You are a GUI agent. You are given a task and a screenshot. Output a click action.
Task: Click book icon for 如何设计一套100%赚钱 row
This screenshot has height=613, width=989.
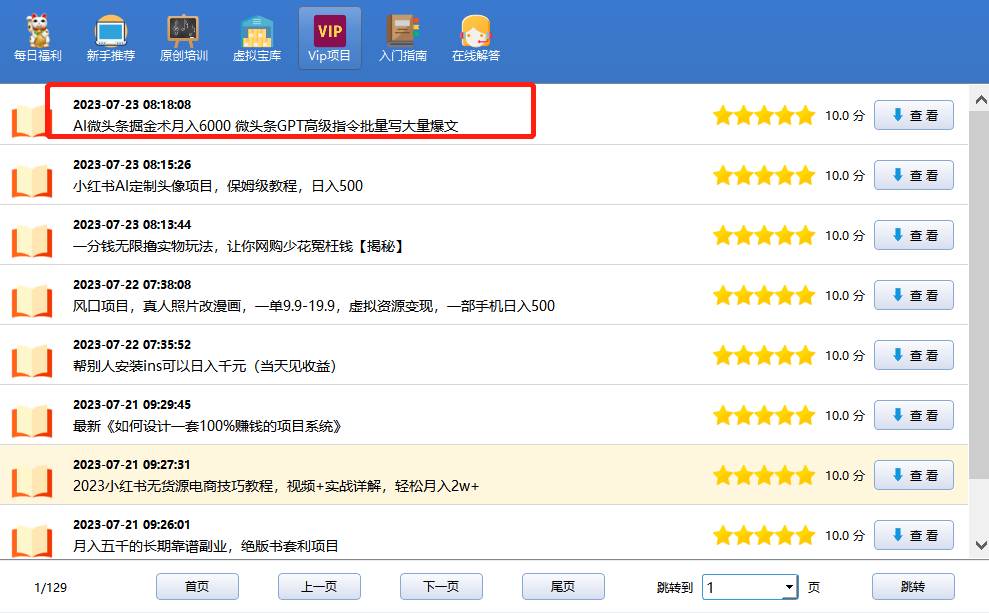32,421
